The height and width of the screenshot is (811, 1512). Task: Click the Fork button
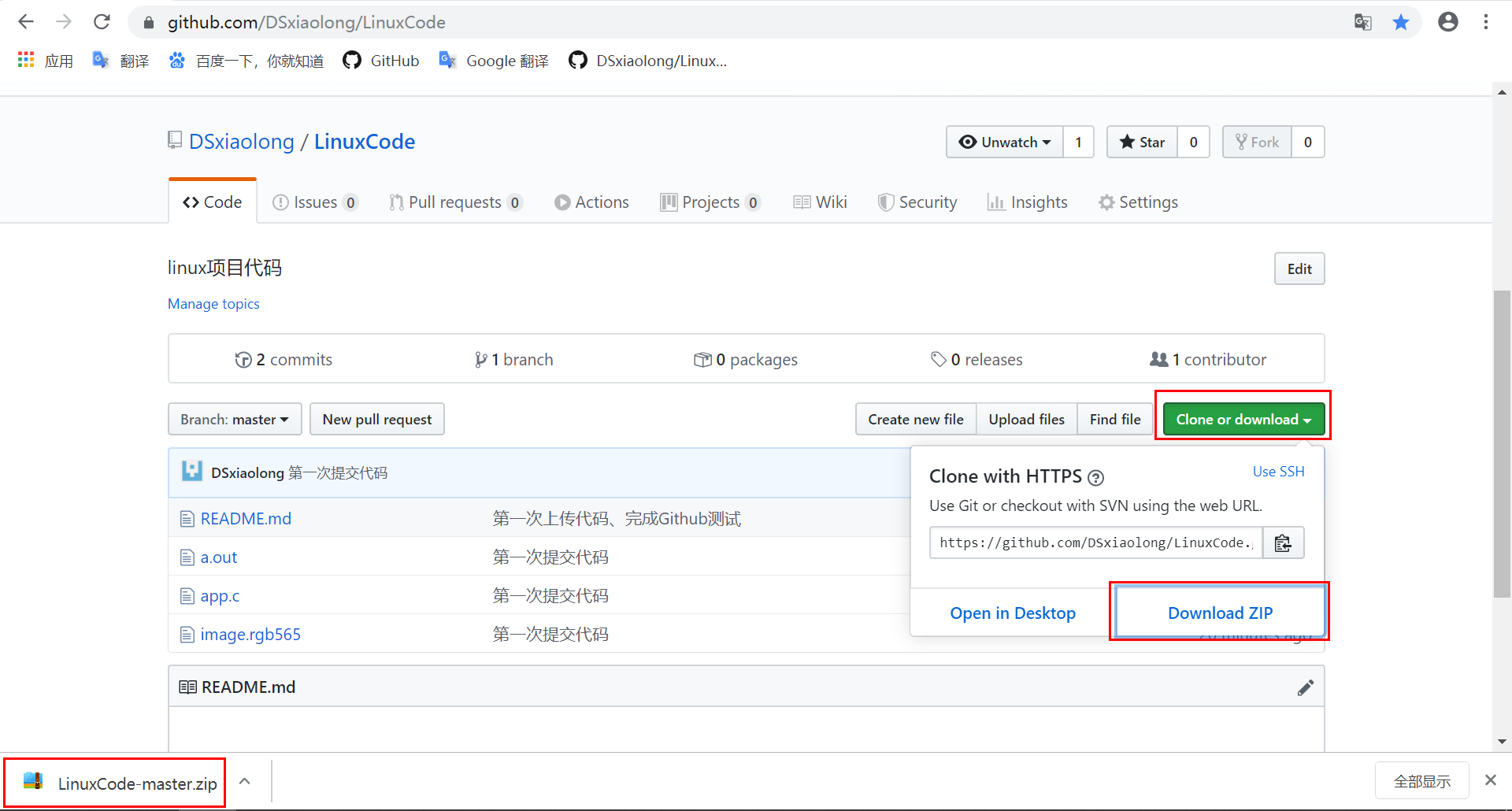point(1257,142)
